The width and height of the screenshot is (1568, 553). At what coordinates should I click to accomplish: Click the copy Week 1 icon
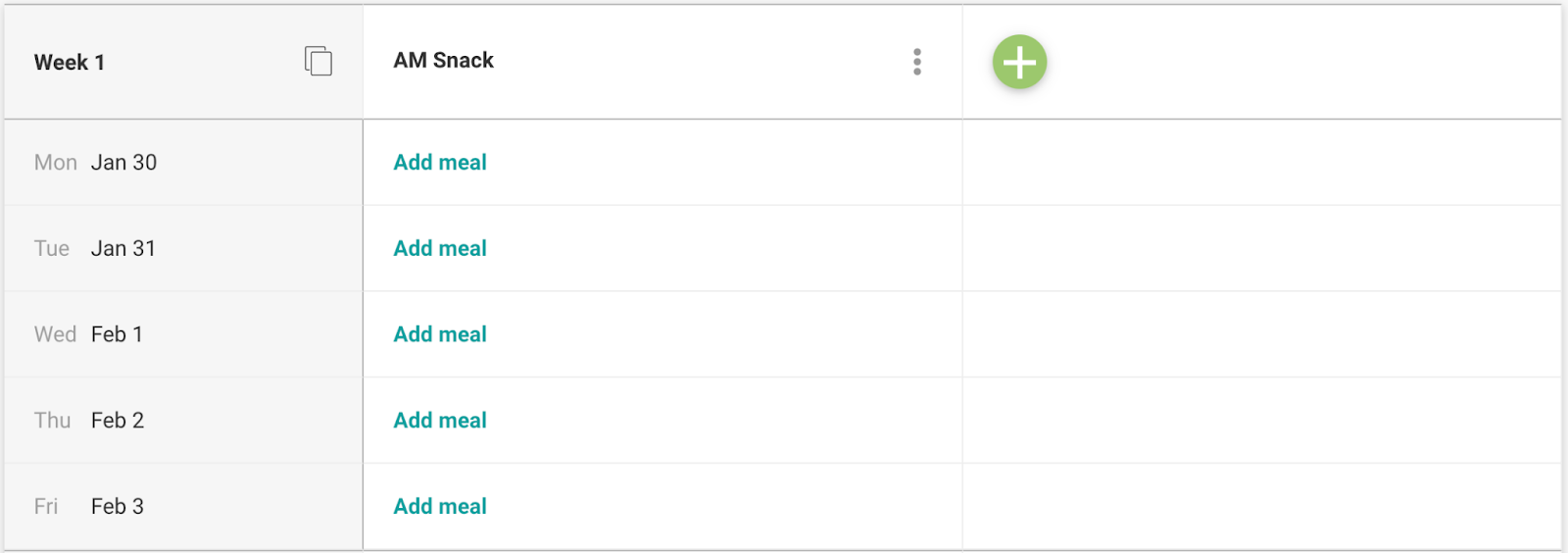[318, 61]
